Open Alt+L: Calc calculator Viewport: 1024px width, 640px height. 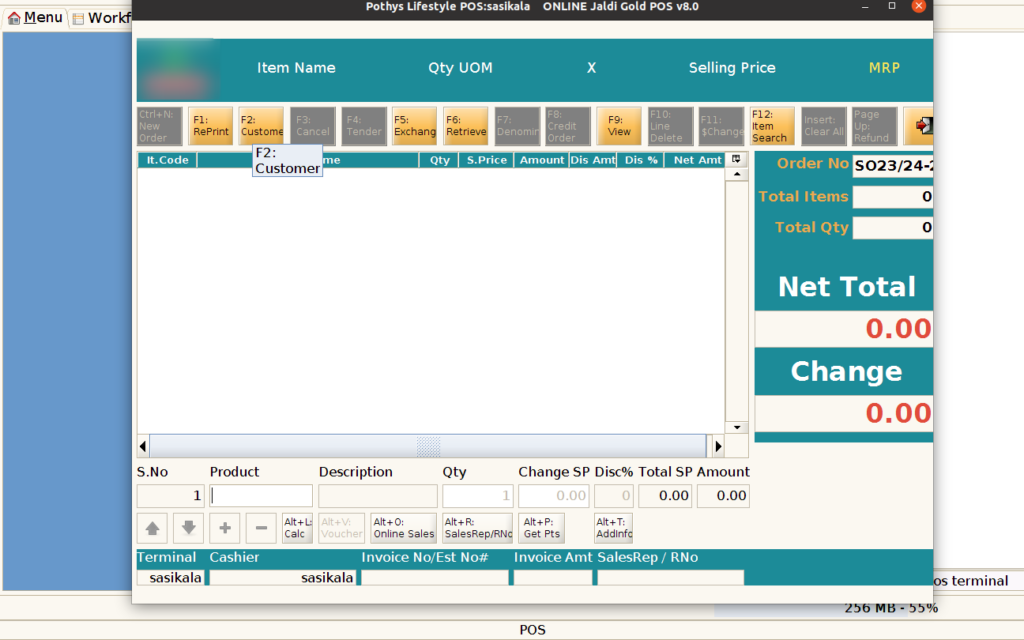point(297,528)
